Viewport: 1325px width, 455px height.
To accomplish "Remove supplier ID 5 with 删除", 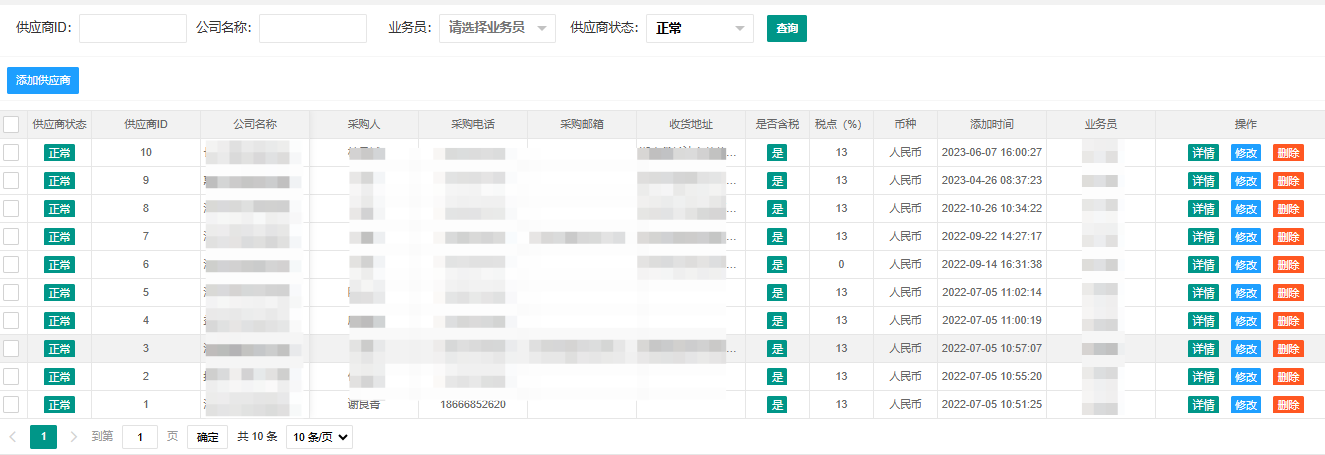I will pos(1288,293).
